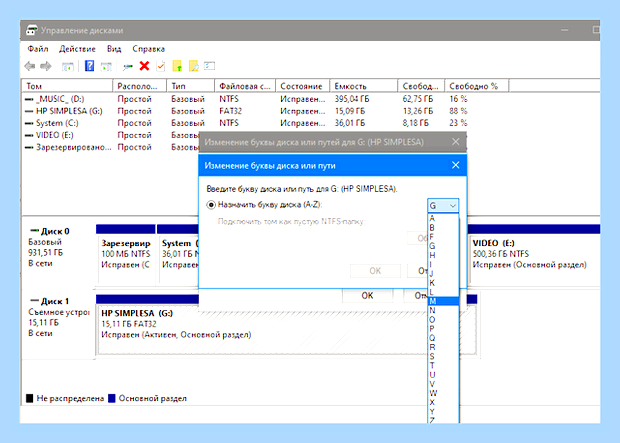The width and height of the screenshot is (620, 443).
Task: Choose letter N in the drive list
Action: [443, 310]
